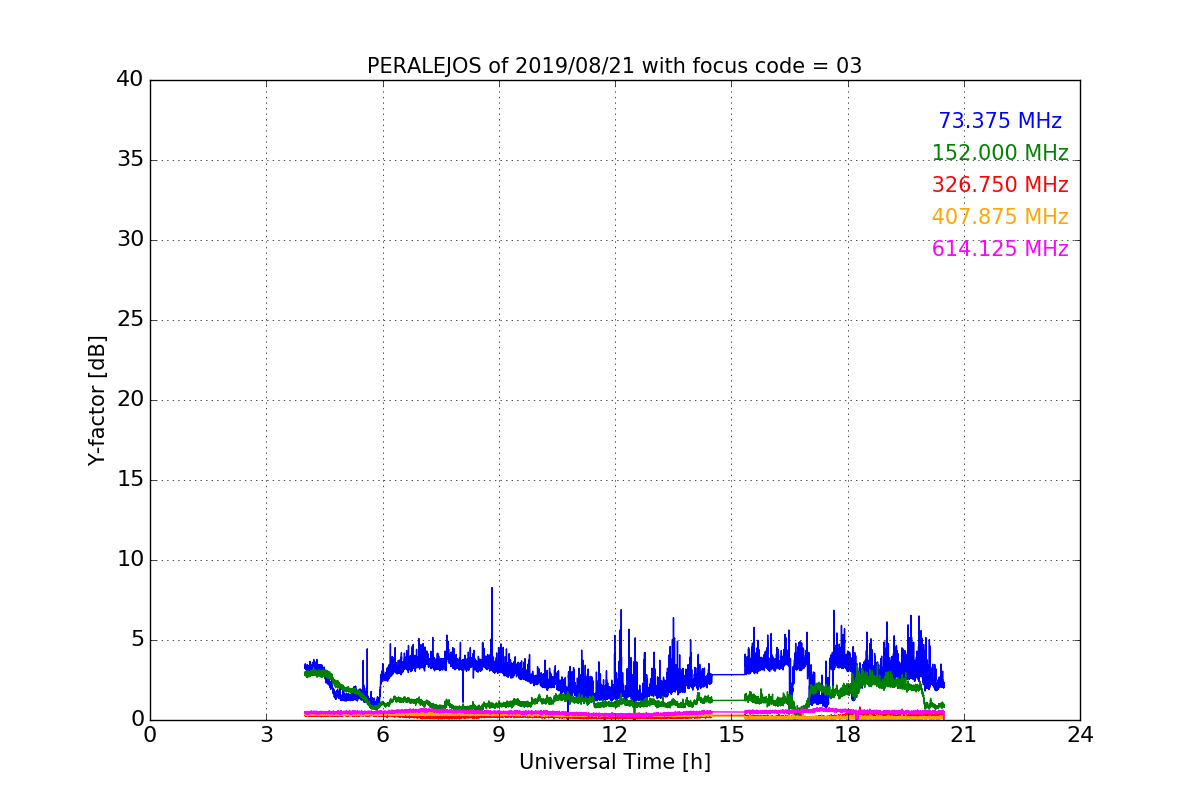
Task: Select the 326.750 MHz legend label
Action: click(x=1000, y=185)
